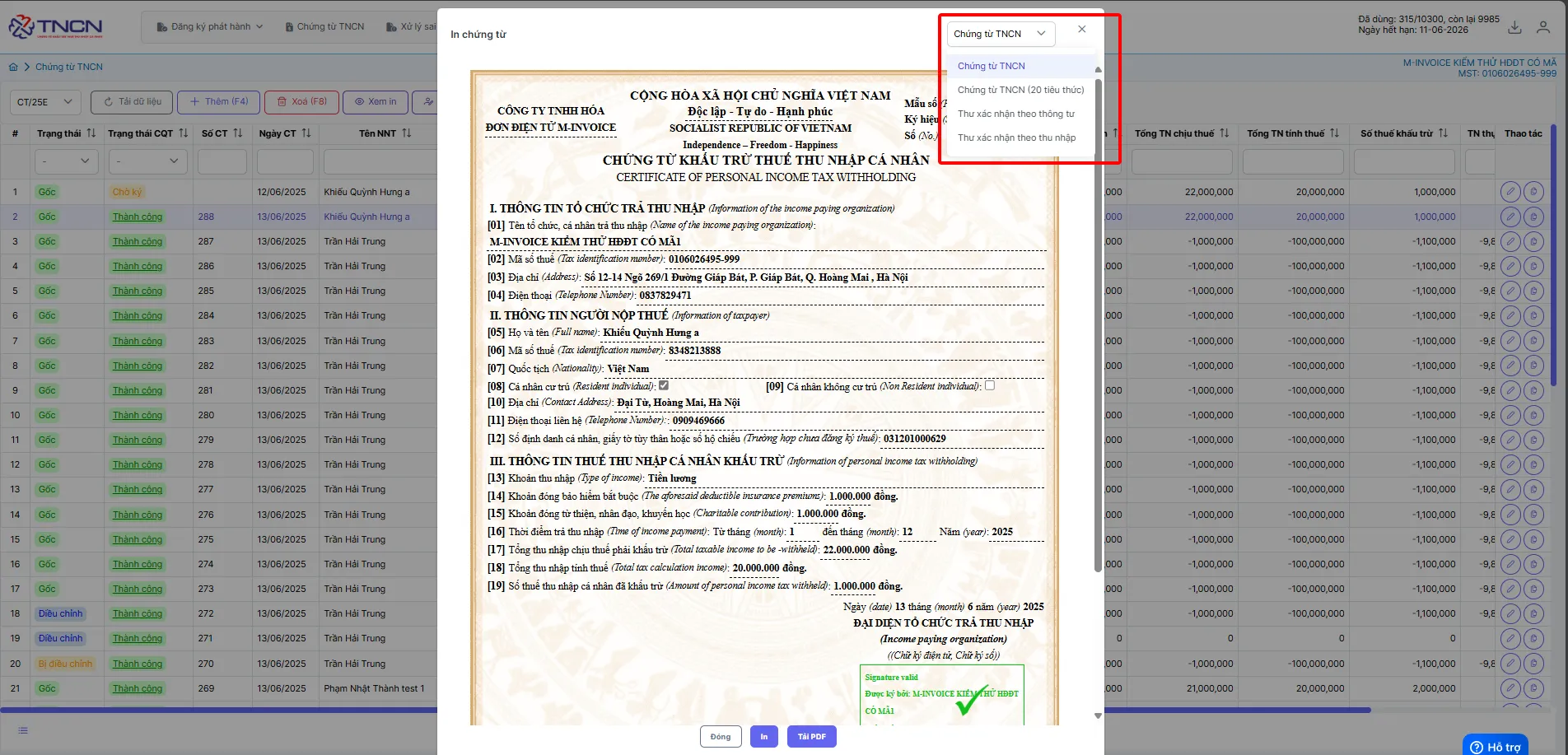Click the name 'Phạm Nhật Thành test 1'
Screen dimensions: 1568x755
(375, 688)
